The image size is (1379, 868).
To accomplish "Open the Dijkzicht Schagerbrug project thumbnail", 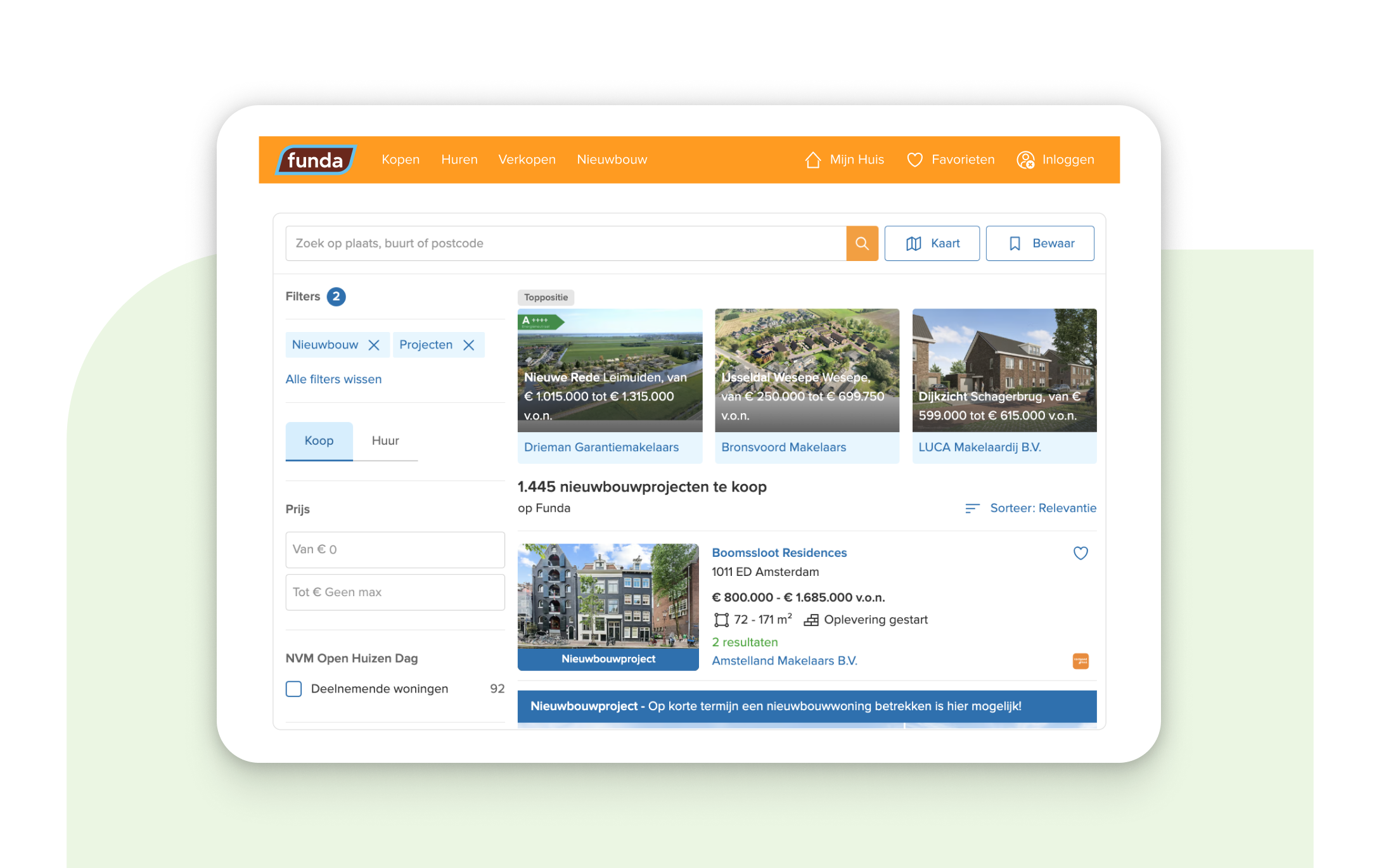I will tap(1004, 369).
